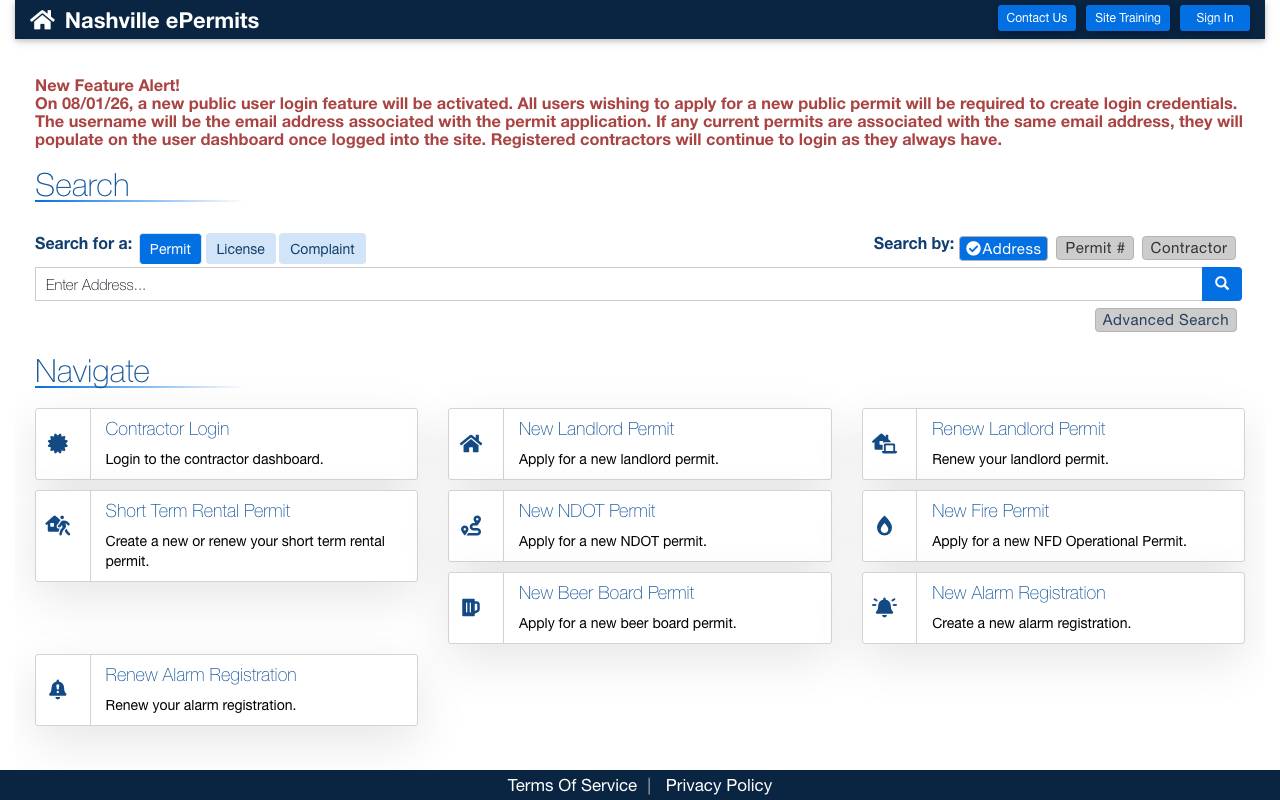Click the Sign In button
The image size is (1280, 800).
pos(1215,18)
